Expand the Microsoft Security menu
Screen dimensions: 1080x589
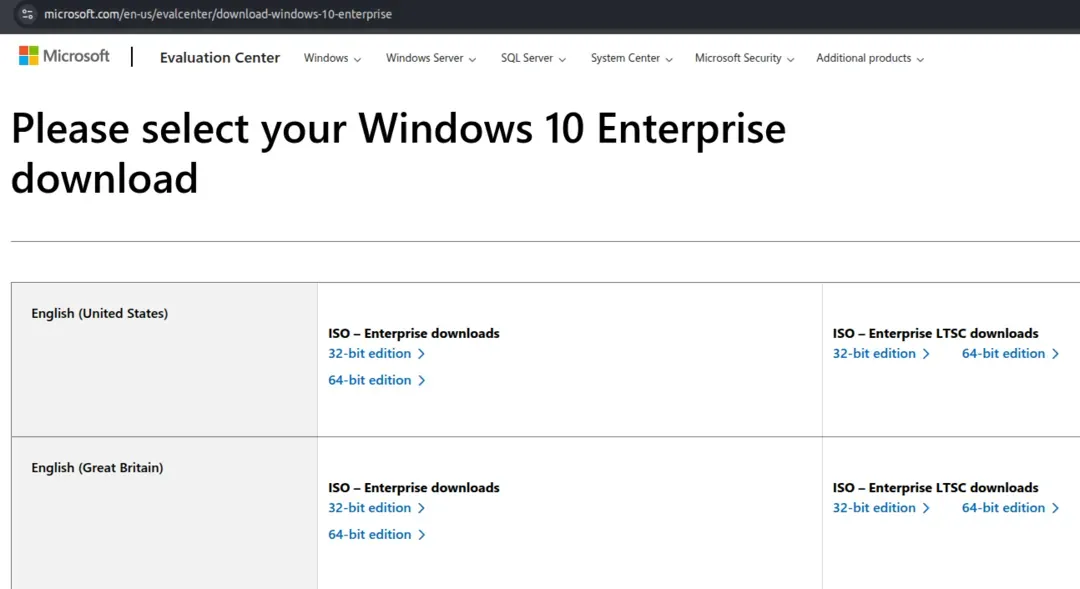coord(744,58)
